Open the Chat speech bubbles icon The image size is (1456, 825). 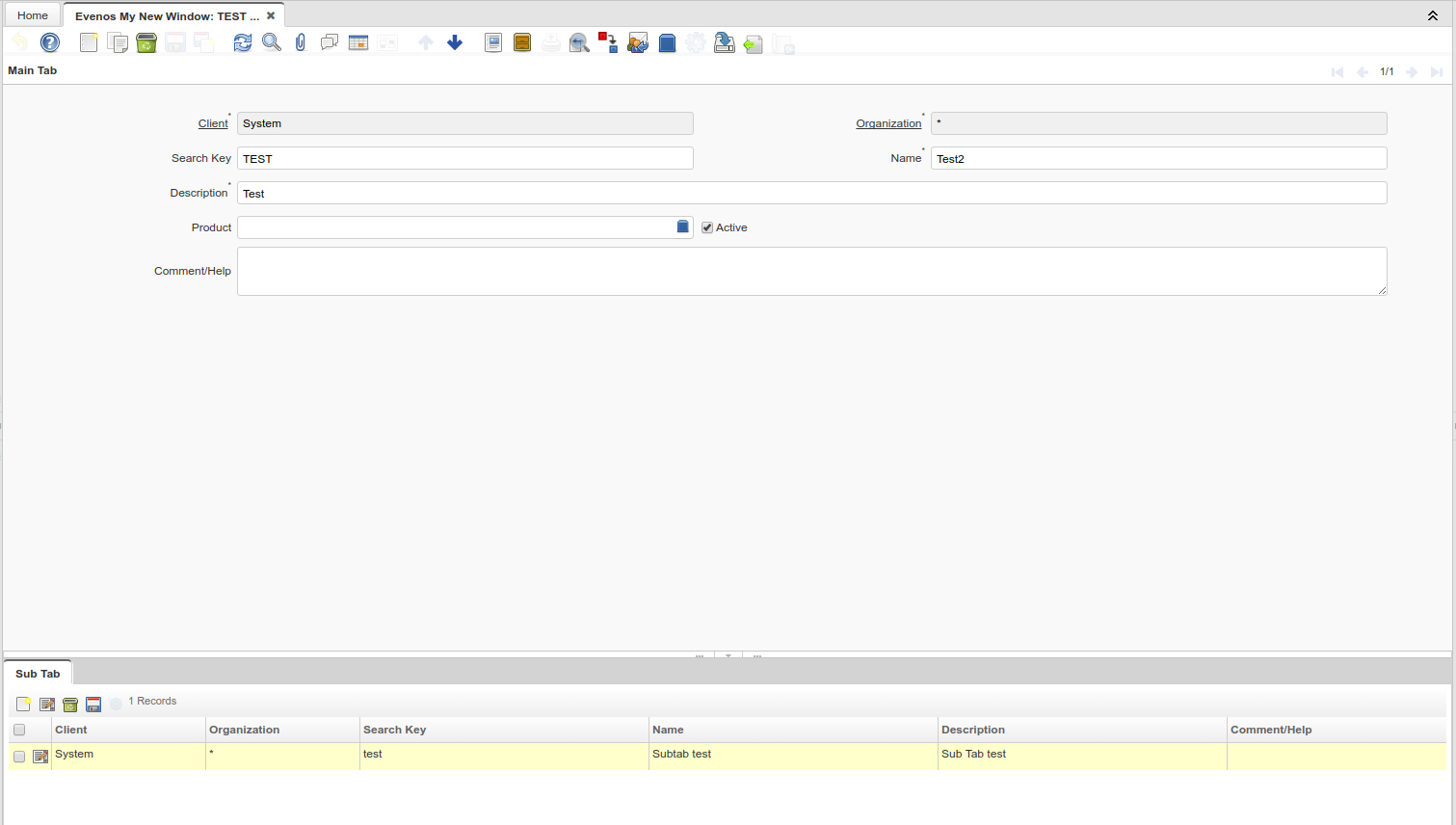(x=330, y=42)
